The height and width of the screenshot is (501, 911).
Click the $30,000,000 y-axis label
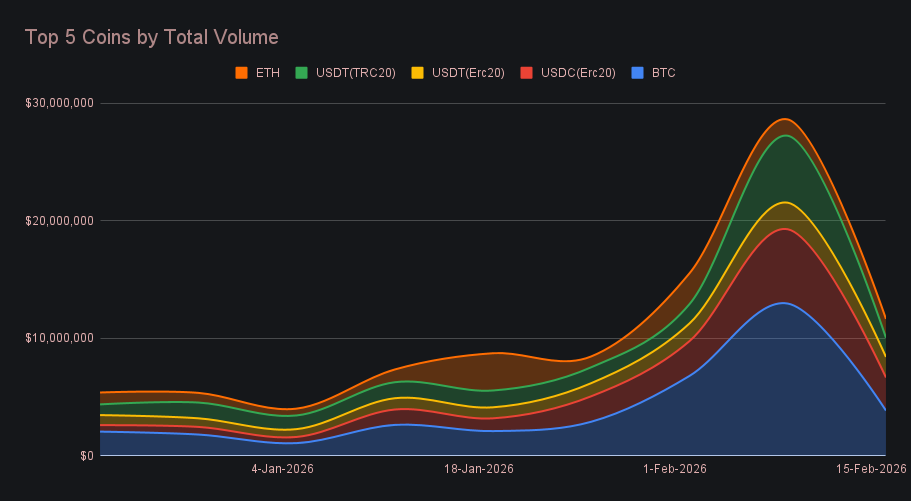pyautogui.click(x=59, y=103)
